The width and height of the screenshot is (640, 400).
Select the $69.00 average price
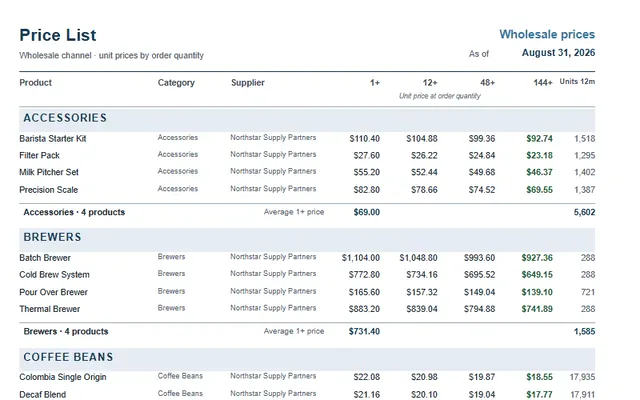[x=367, y=212]
